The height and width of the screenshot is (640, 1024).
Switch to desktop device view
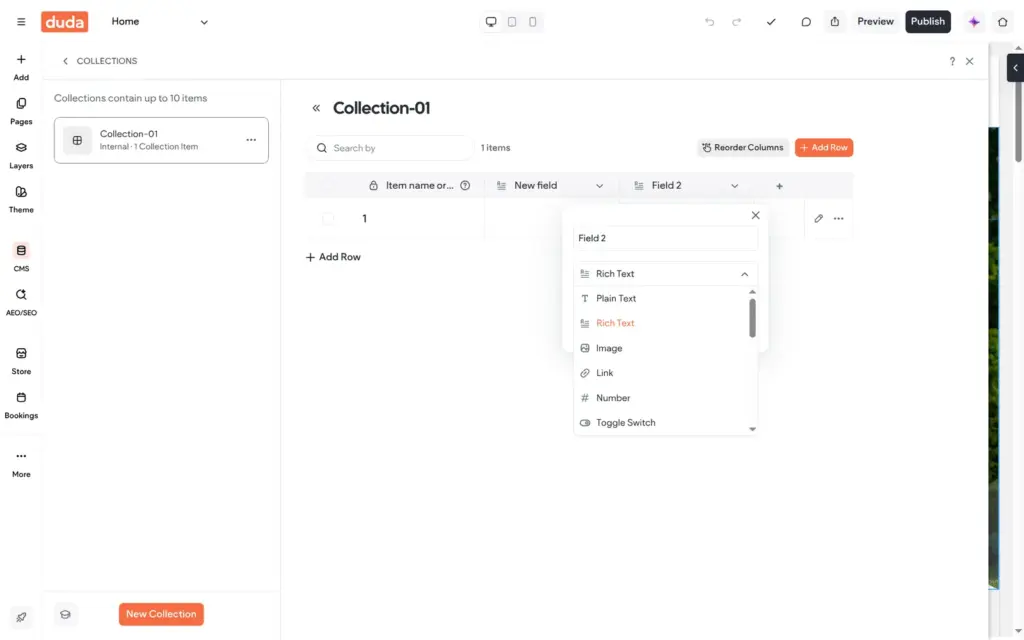click(491, 22)
